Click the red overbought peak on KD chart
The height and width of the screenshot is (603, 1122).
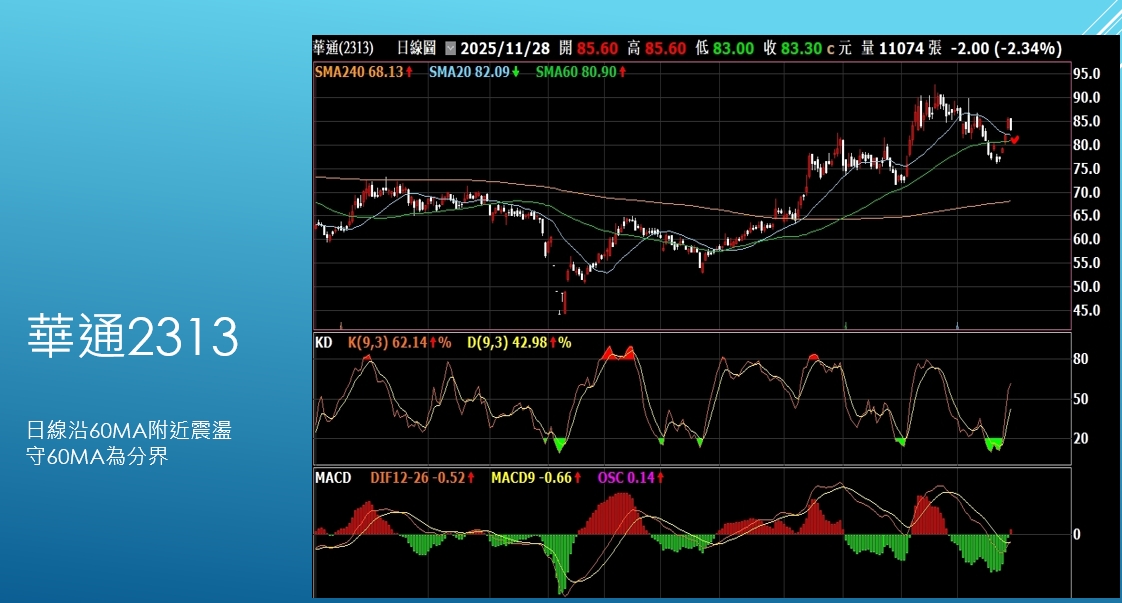pyautogui.click(x=618, y=353)
